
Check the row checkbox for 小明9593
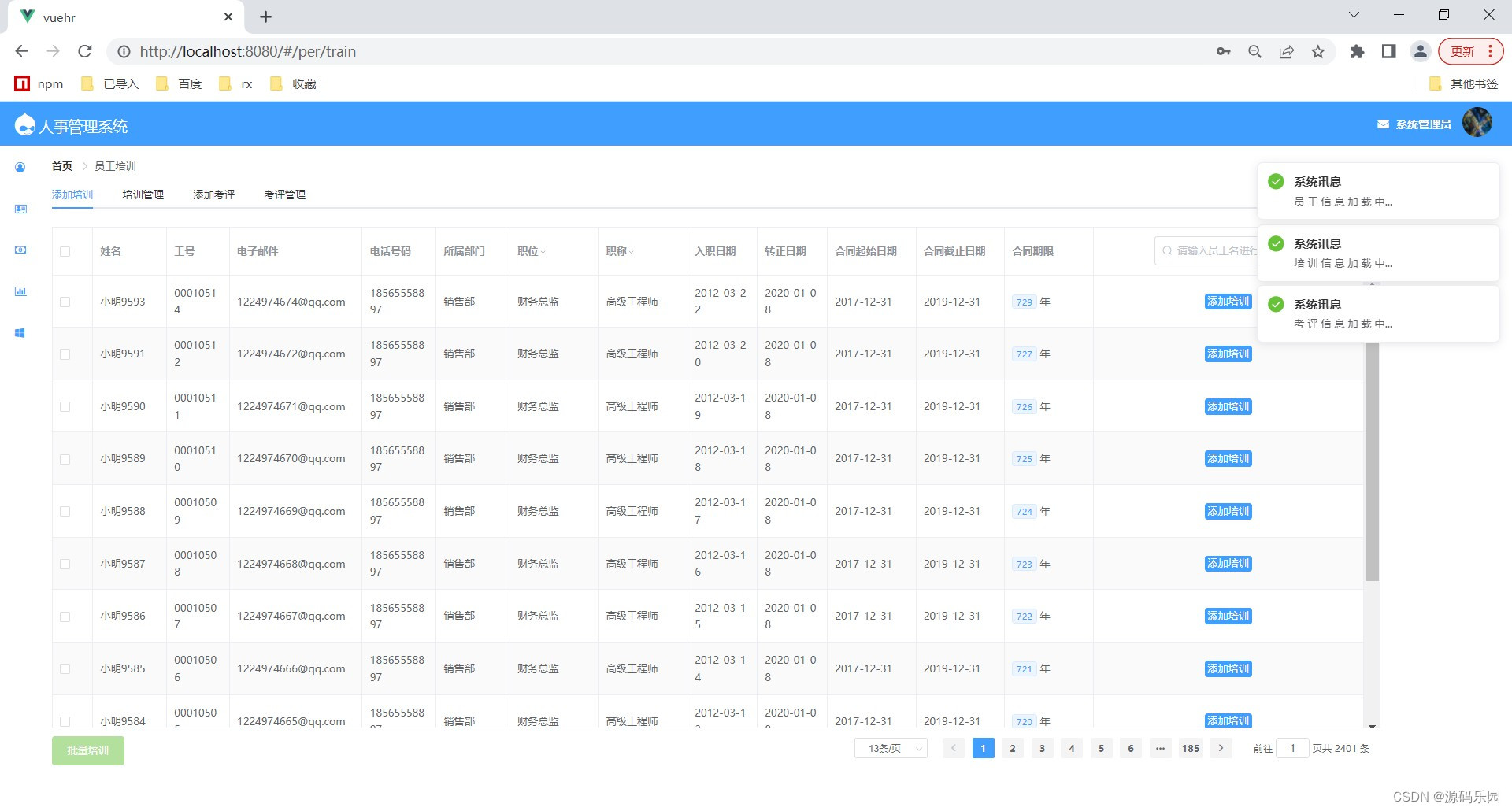coord(65,301)
